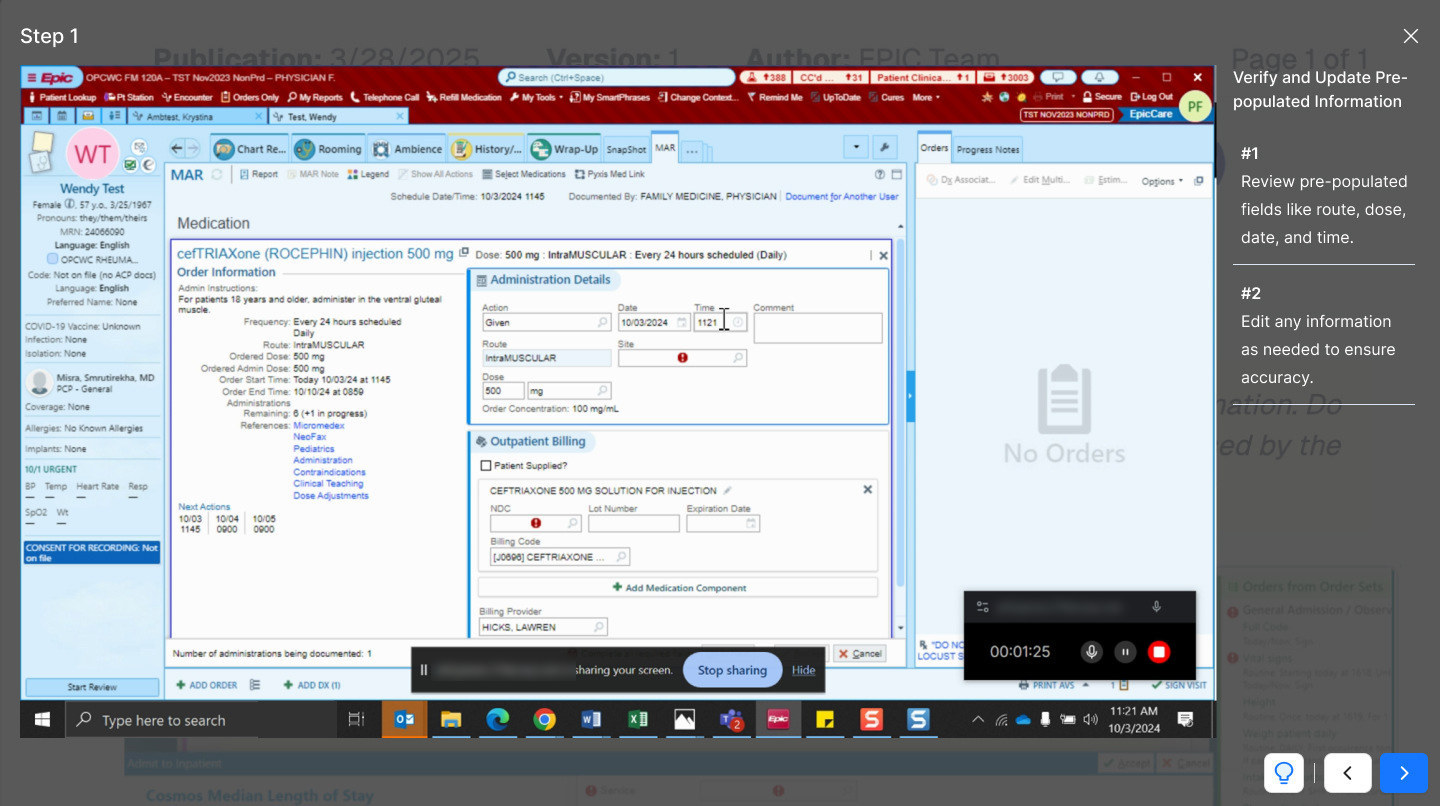Image resolution: width=1440 pixels, height=806 pixels.
Task: Go back to the previous step arrow
Action: coord(1348,773)
